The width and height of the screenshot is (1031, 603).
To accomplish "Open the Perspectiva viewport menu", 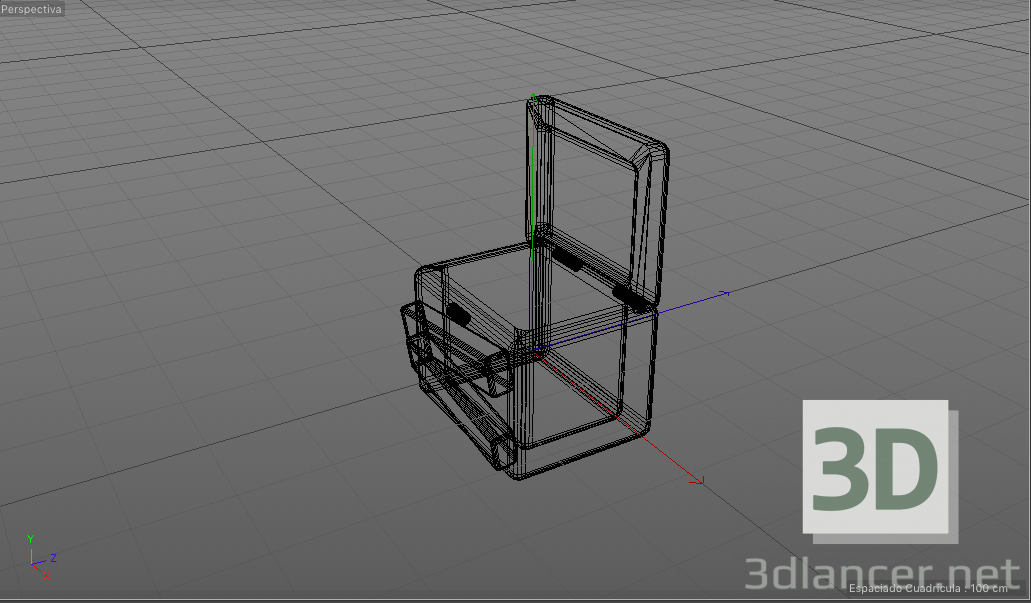I will (30, 8).
